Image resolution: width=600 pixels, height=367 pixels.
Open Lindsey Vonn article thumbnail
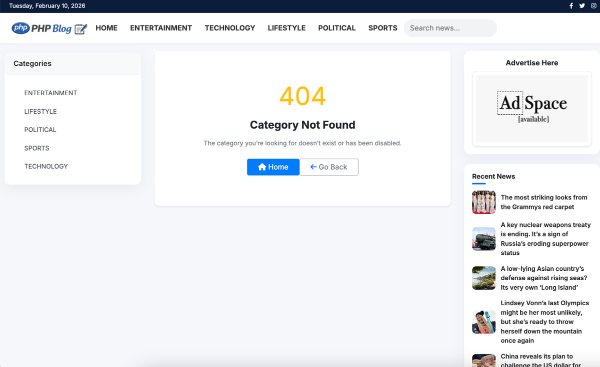pyautogui.click(x=484, y=322)
